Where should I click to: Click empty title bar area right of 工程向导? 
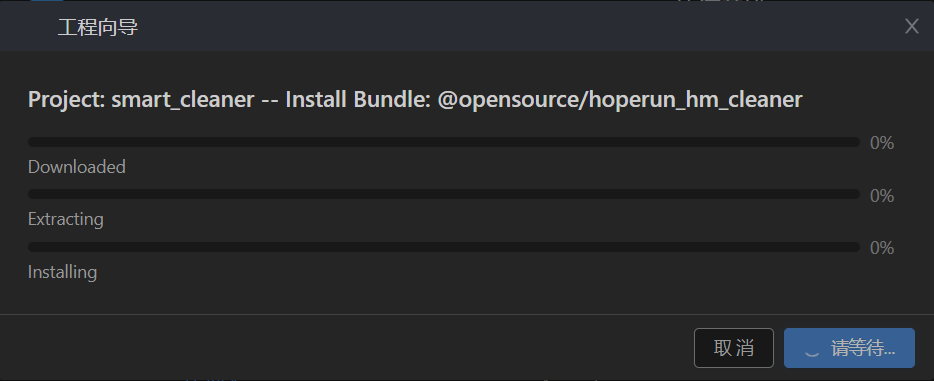tap(518, 27)
